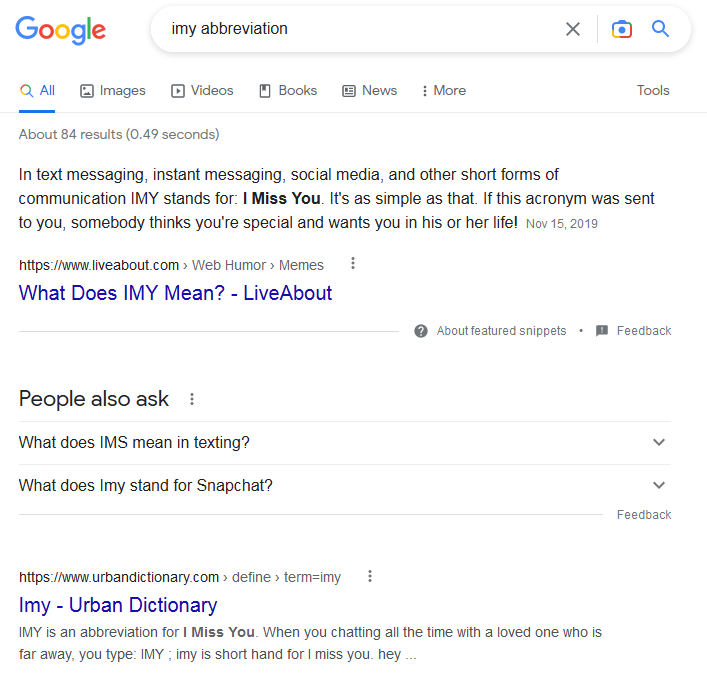Open the More search filters dropdown
Viewport: 707px width, 697px height.
[x=444, y=91]
